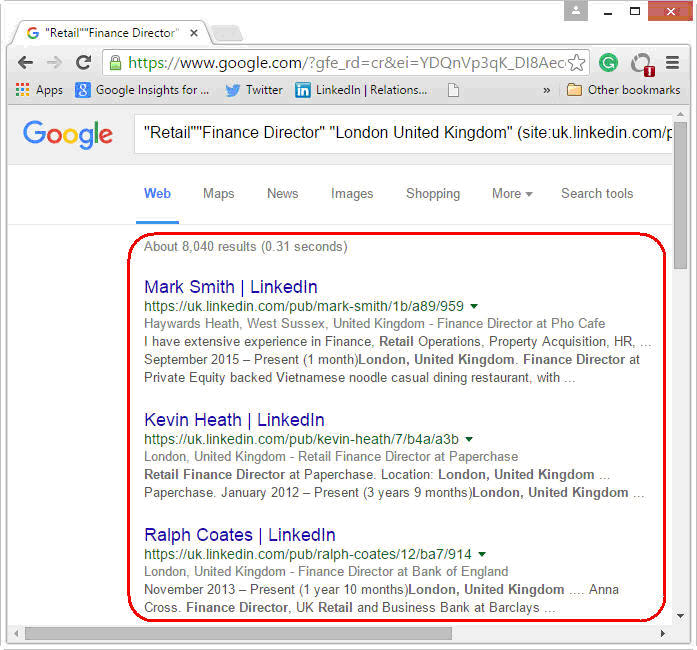The image size is (697, 650).
Task: Click the address bar URL
Action: point(347,63)
